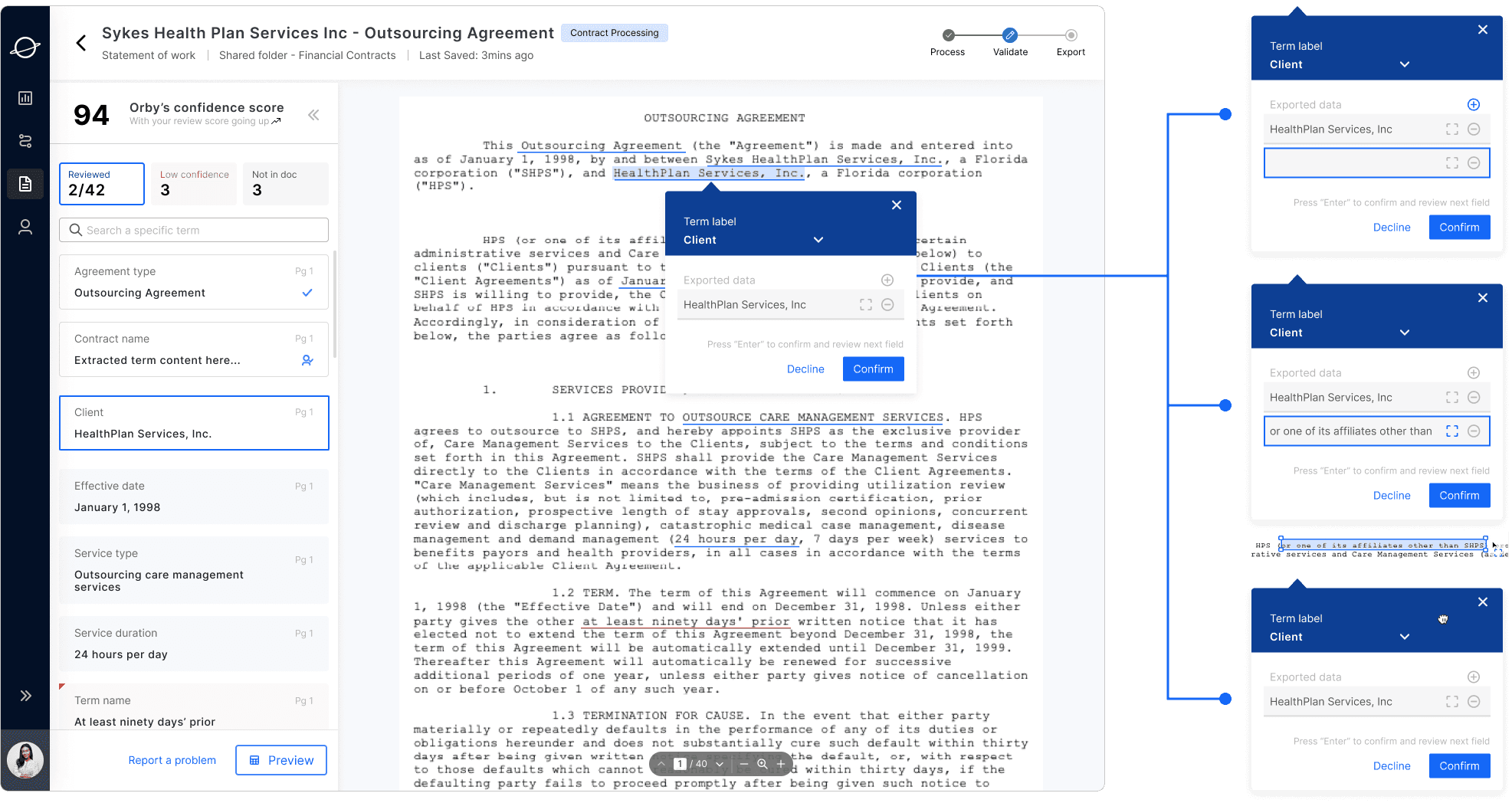
Task: Select the Export step marker
Action: 1071,35
